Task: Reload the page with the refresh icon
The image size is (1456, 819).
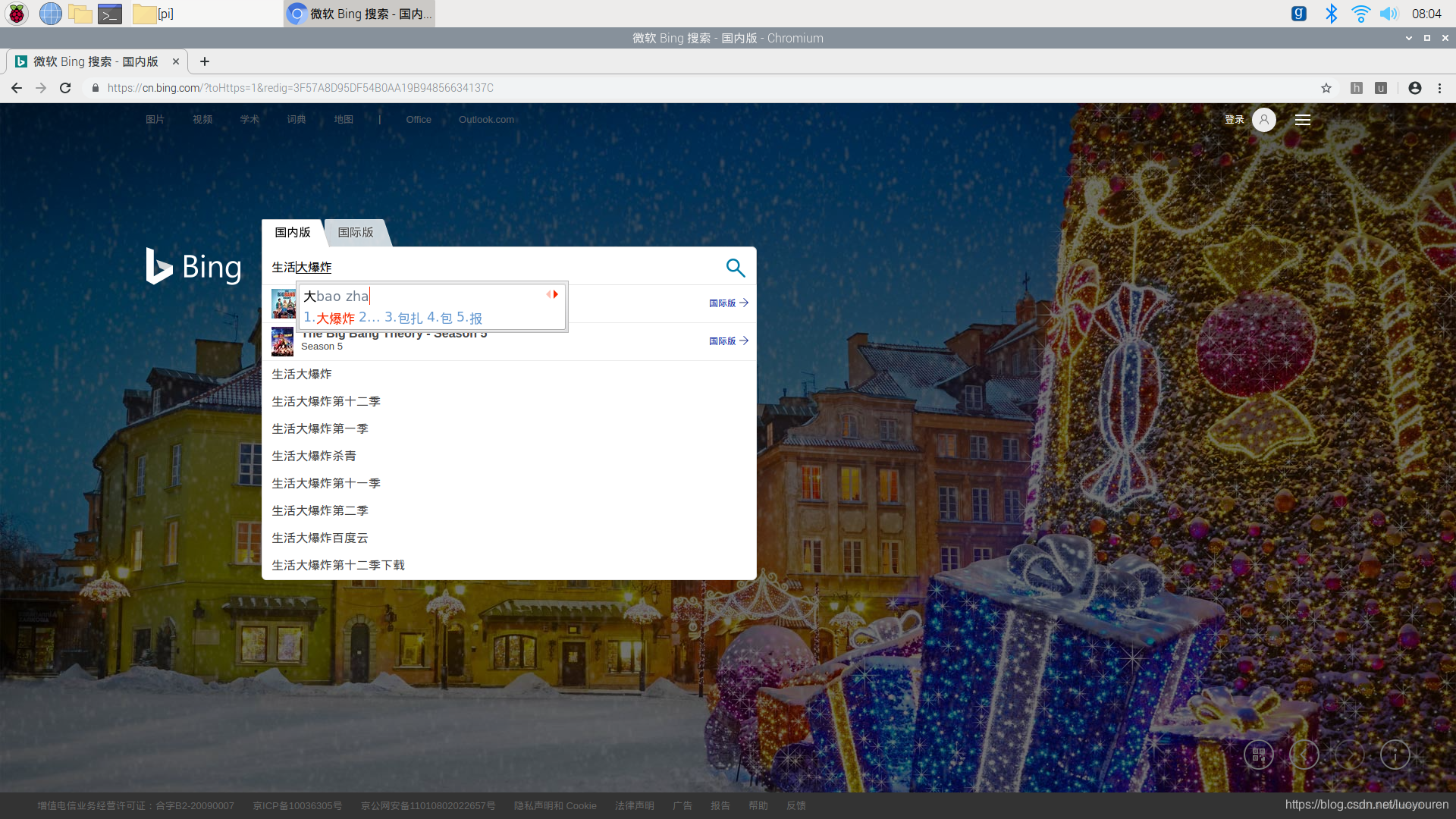Action: tap(65, 88)
